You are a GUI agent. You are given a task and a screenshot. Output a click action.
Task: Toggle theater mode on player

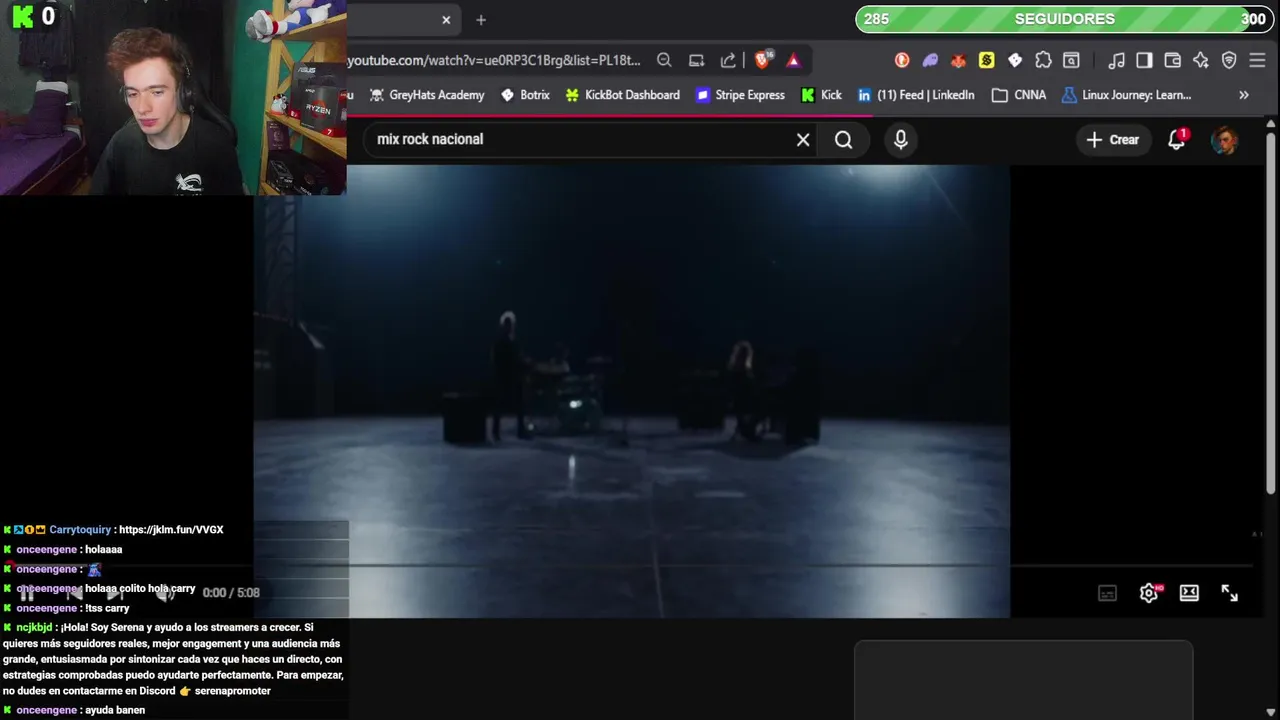[1189, 593]
